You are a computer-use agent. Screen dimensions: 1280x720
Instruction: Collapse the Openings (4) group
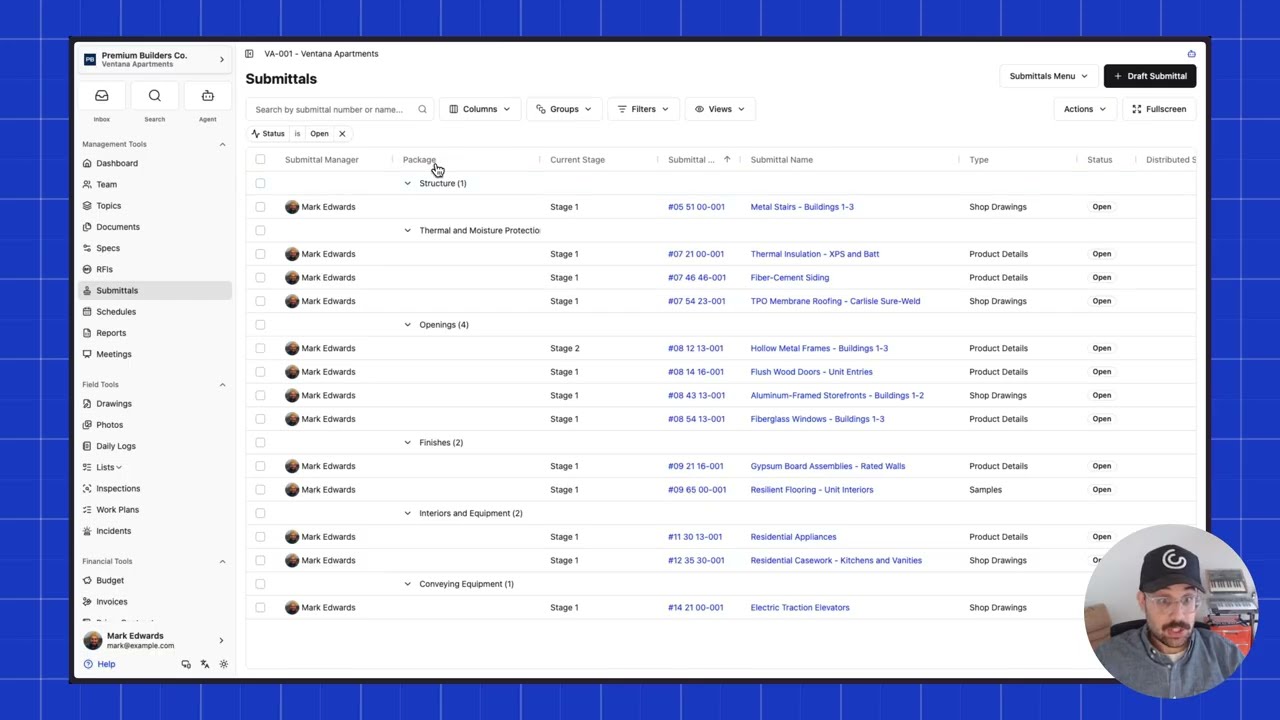(x=407, y=325)
